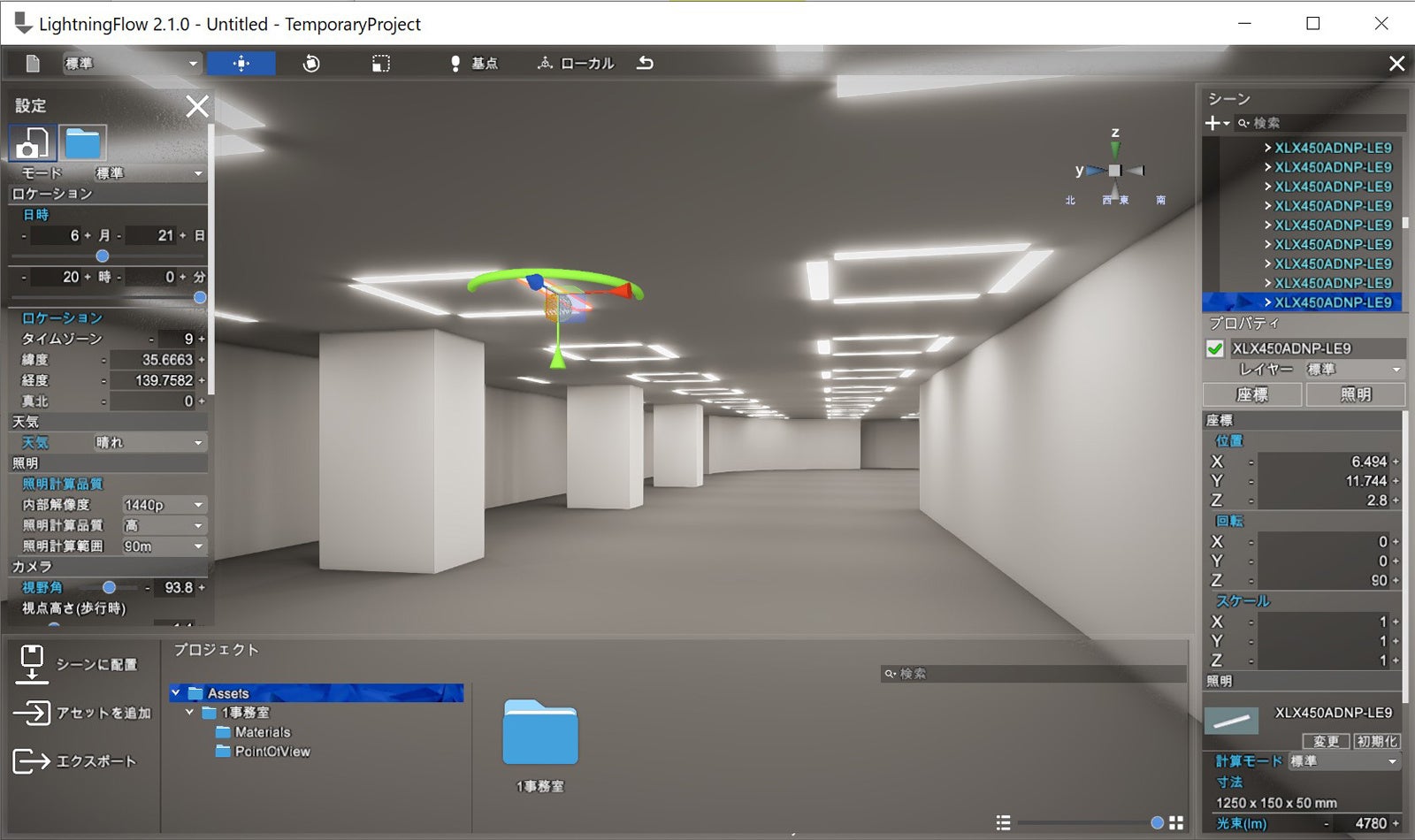
Task: Open the 照明計算範囲 dropdown showing 90m
Action: point(164,546)
